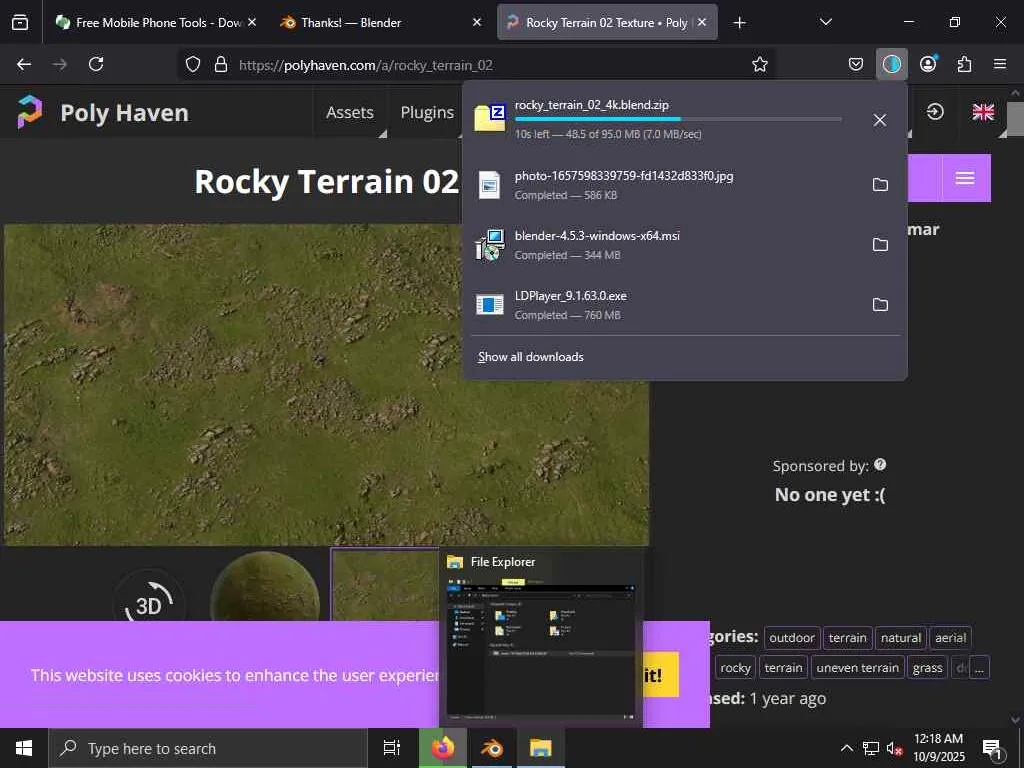The image size is (1024, 768).
Task: Open the notifications action center icon
Action: point(993,749)
